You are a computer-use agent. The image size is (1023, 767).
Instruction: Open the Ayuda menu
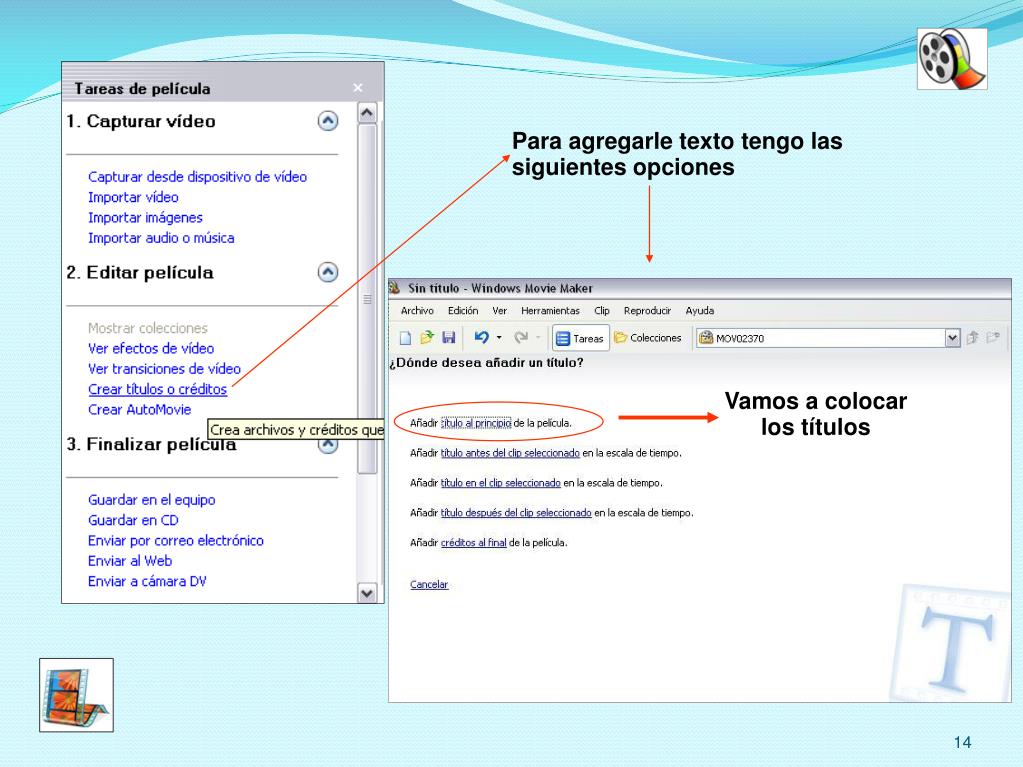tap(699, 310)
